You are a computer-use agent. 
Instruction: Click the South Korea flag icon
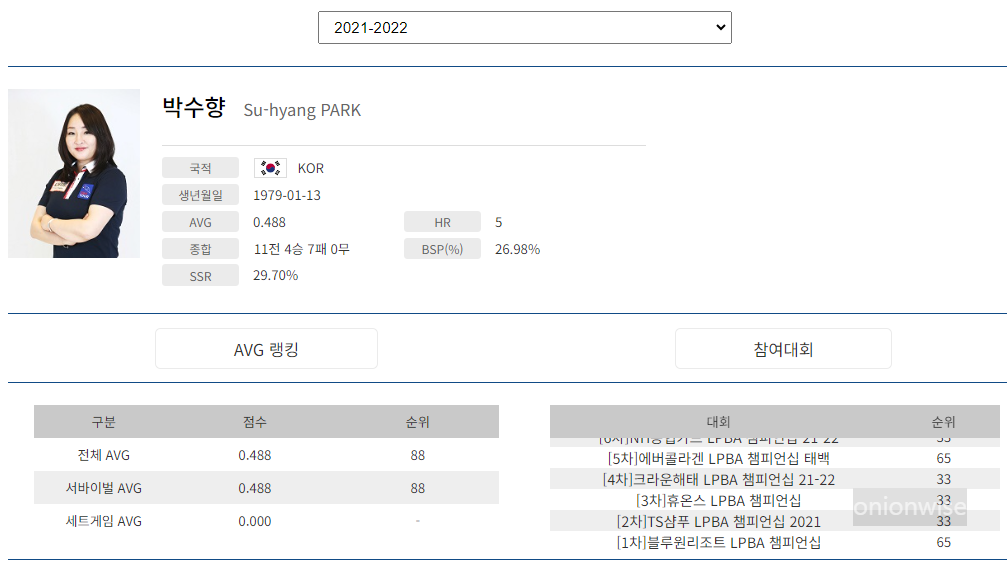[x=270, y=168]
